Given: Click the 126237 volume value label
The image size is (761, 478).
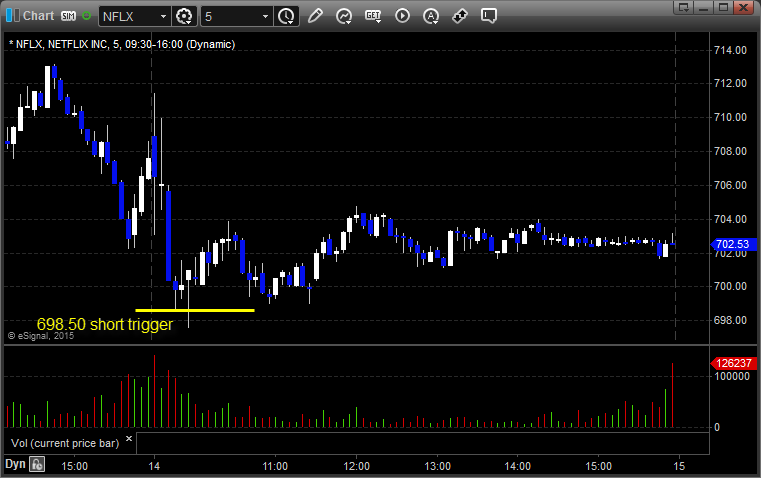Looking at the screenshot, I should [x=733, y=363].
